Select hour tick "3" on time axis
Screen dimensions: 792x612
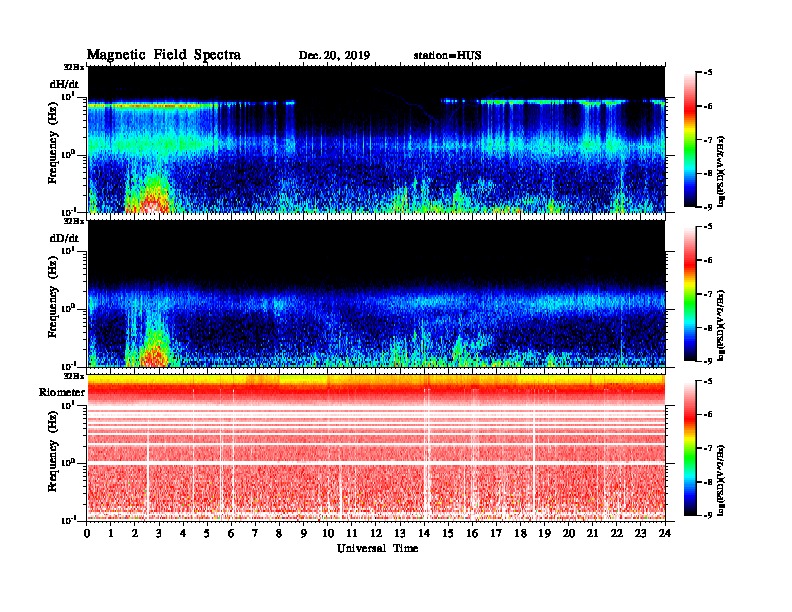(x=160, y=533)
